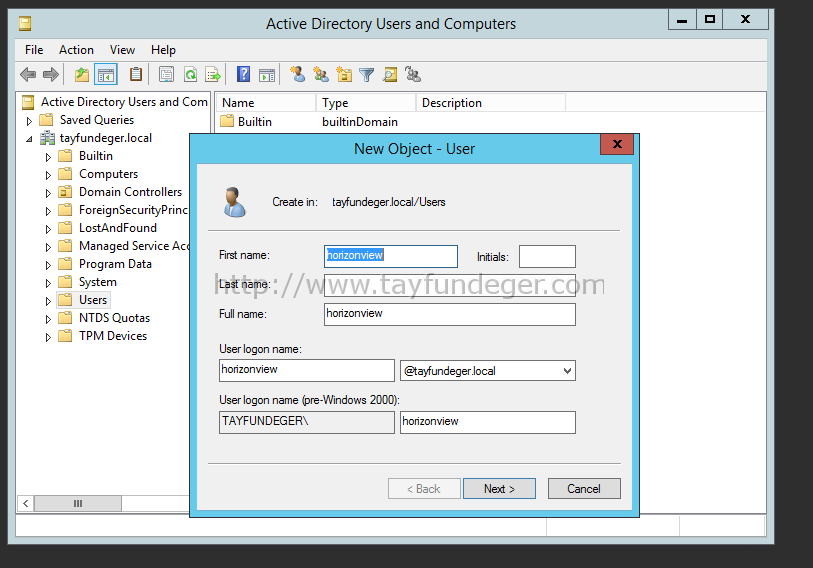Sort by Type column header
The width and height of the screenshot is (813, 568).
point(366,103)
